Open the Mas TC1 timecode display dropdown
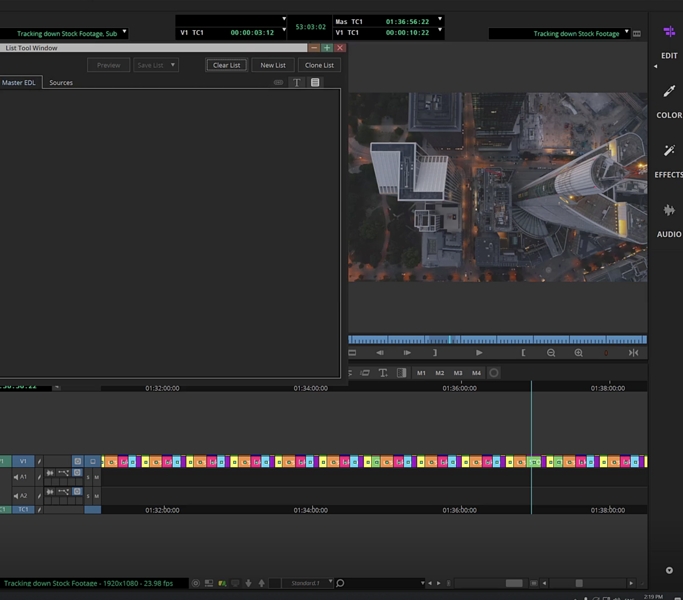The image size is (683, 600). point(440,20)
